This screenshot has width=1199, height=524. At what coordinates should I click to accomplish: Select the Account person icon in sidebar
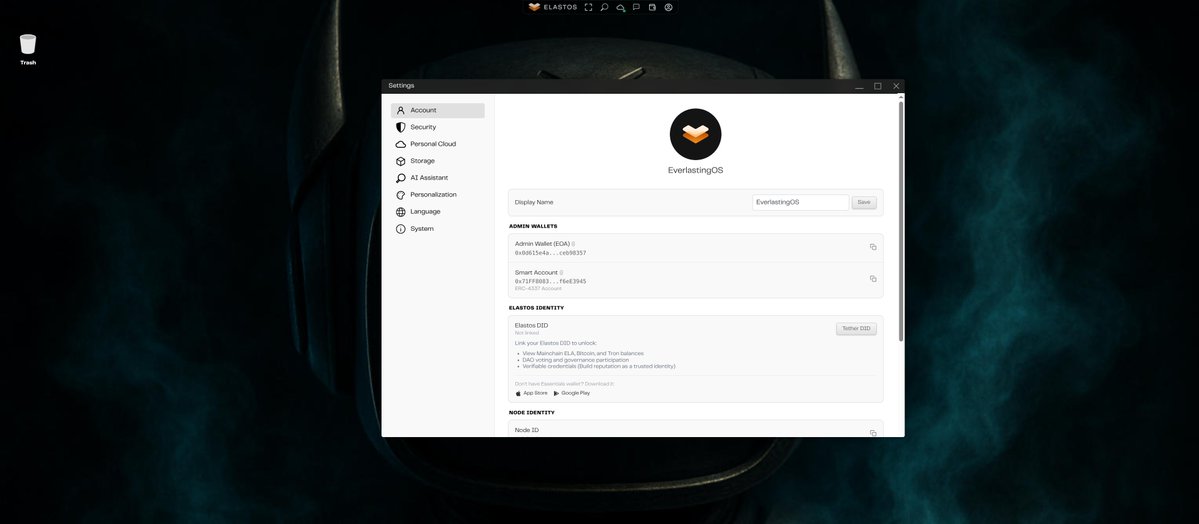tap(401, 110)
